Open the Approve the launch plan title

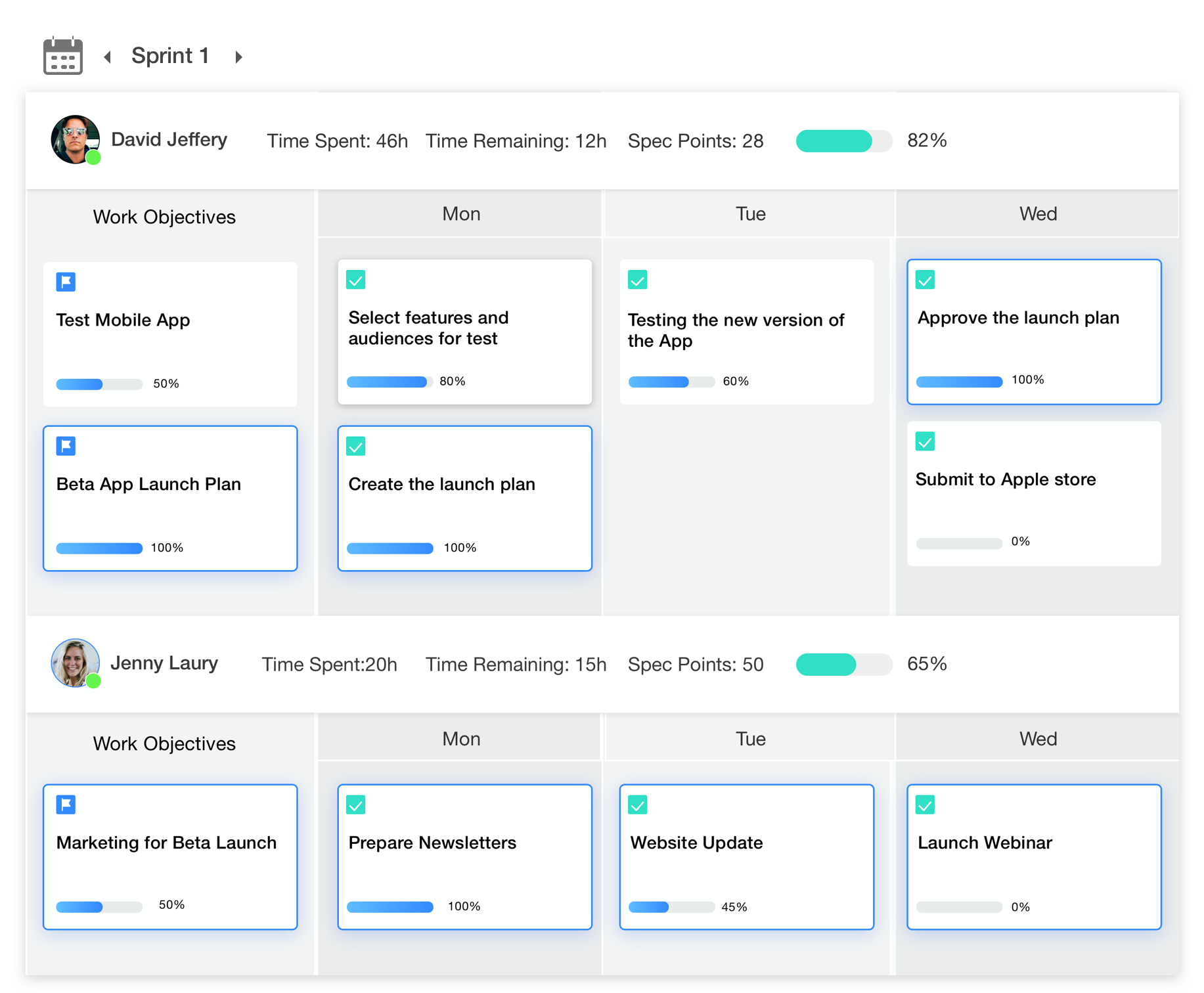(1018, 318)
